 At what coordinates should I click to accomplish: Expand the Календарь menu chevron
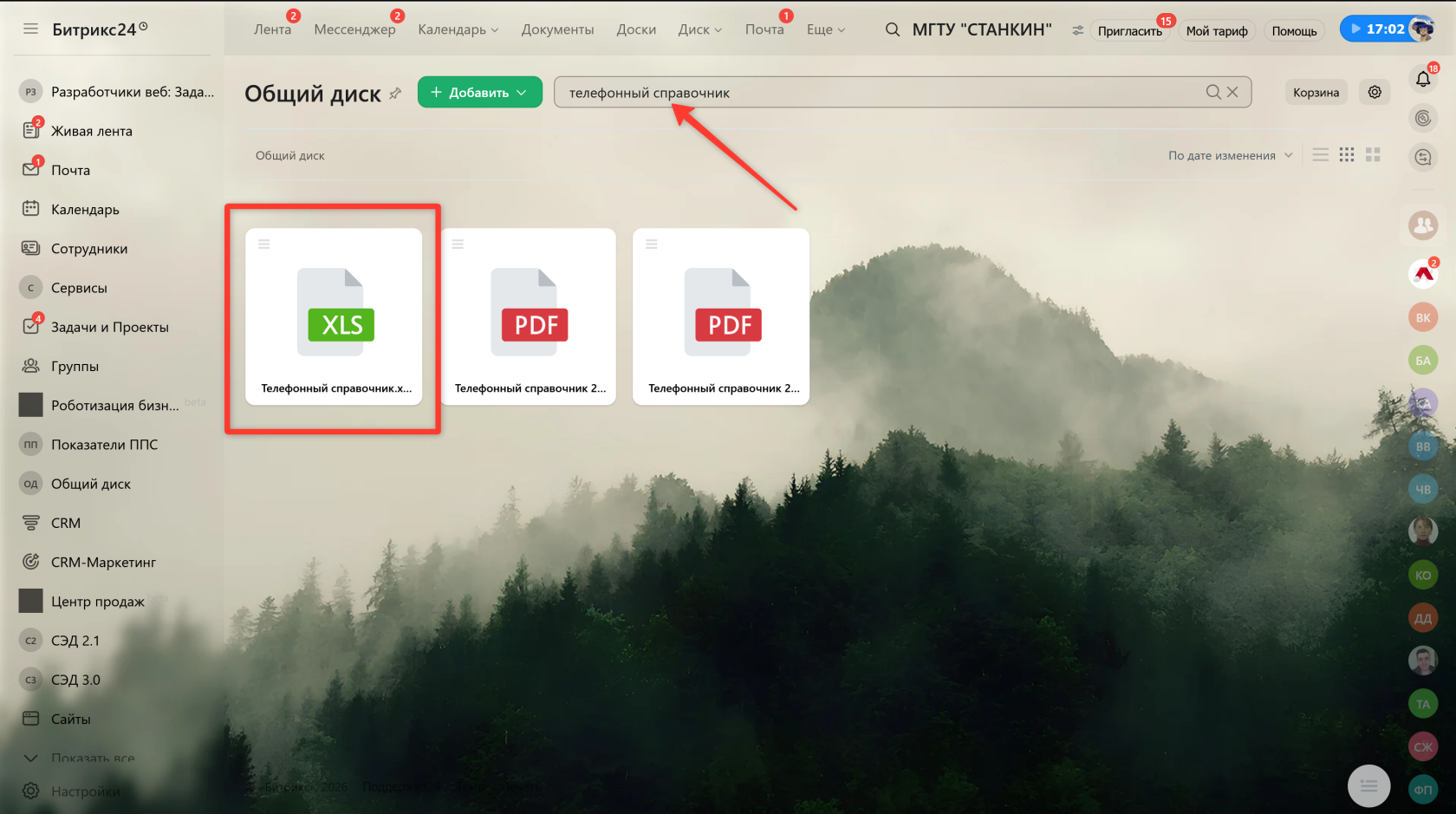tap(495, 30)
